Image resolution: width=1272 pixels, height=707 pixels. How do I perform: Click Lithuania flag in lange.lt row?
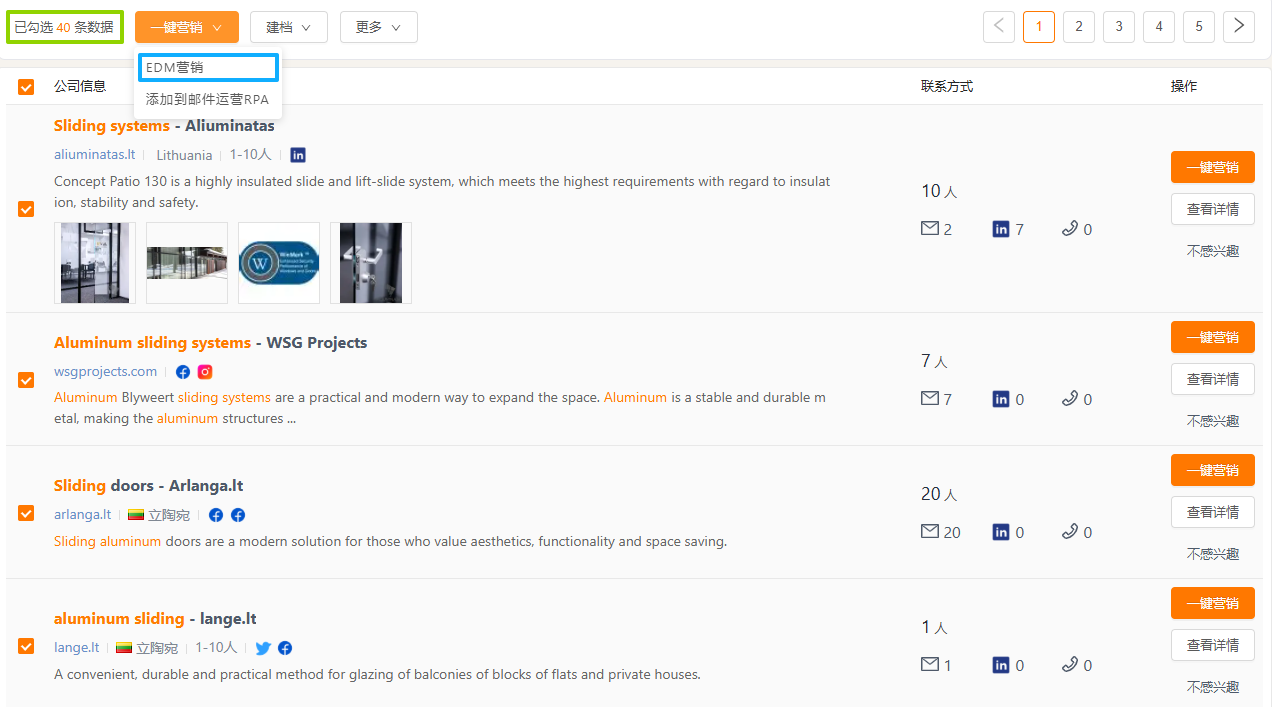pos(124,648)
